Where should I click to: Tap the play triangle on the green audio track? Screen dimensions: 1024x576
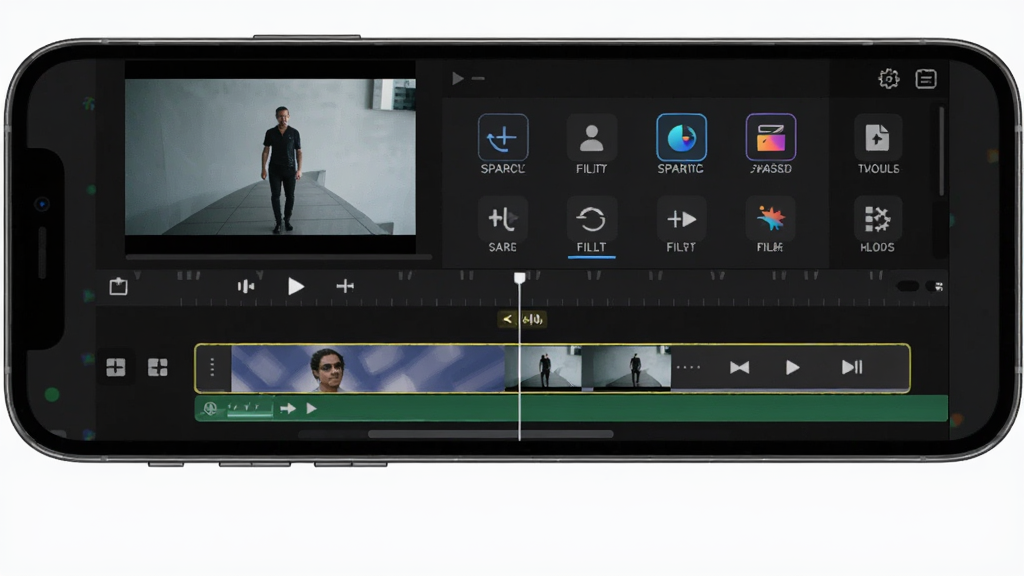(x=312, y=409)
